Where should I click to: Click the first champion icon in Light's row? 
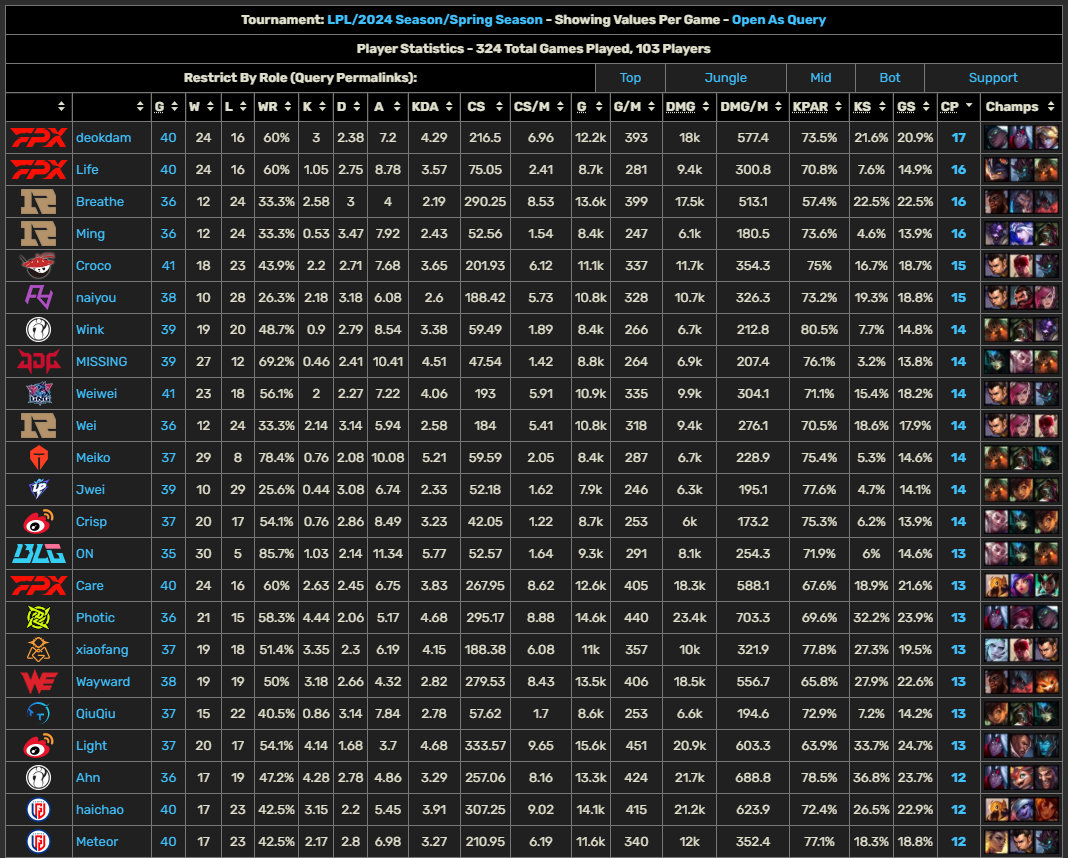tap(996, 745)
